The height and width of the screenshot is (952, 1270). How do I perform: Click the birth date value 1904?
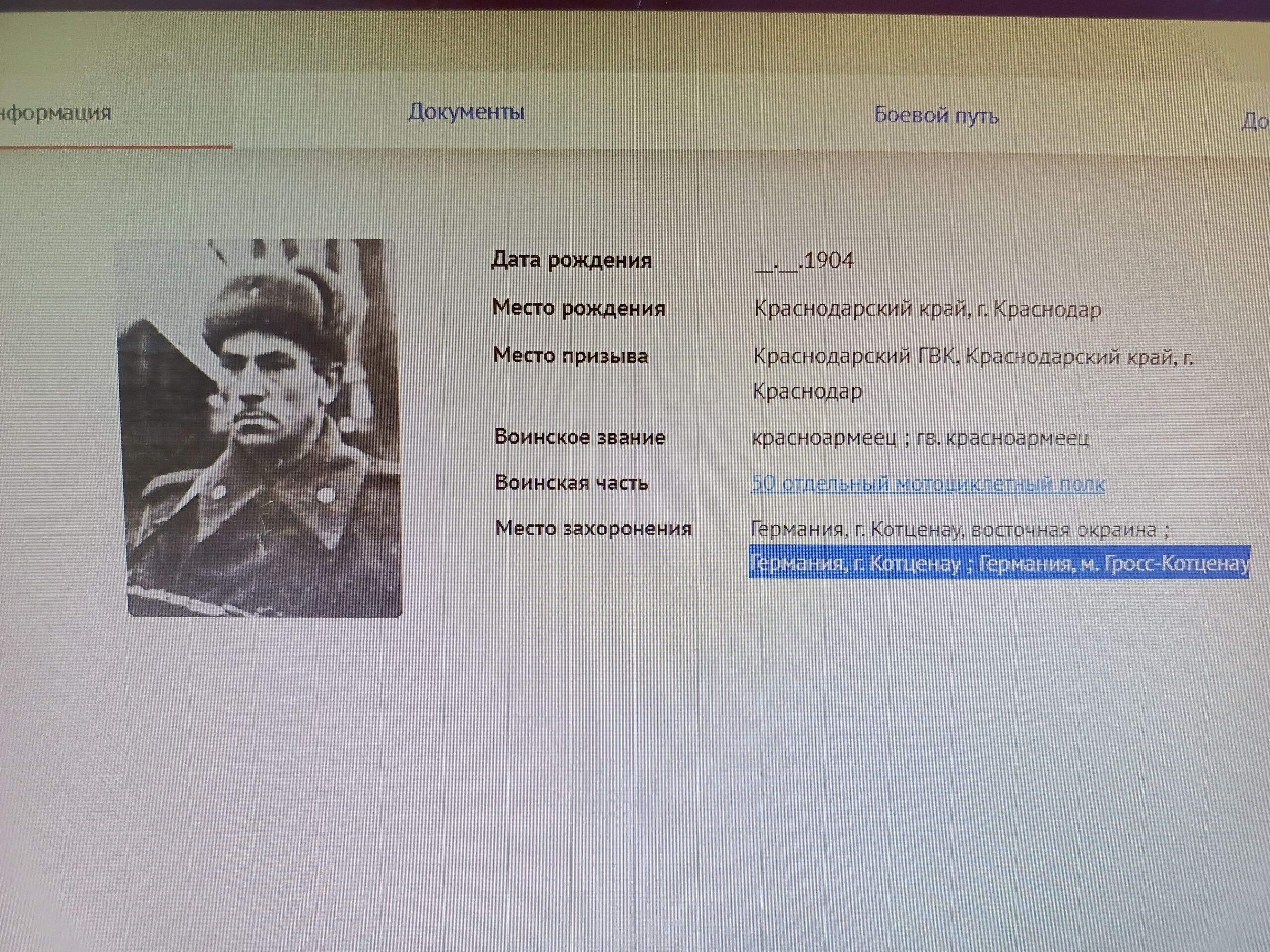[804, 262]
